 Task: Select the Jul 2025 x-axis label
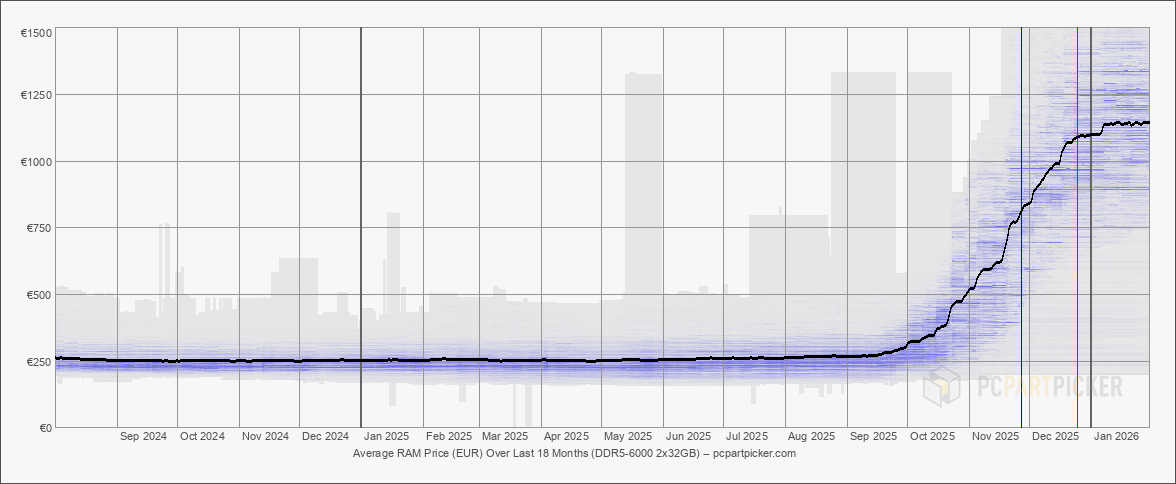tap(748, 436)
